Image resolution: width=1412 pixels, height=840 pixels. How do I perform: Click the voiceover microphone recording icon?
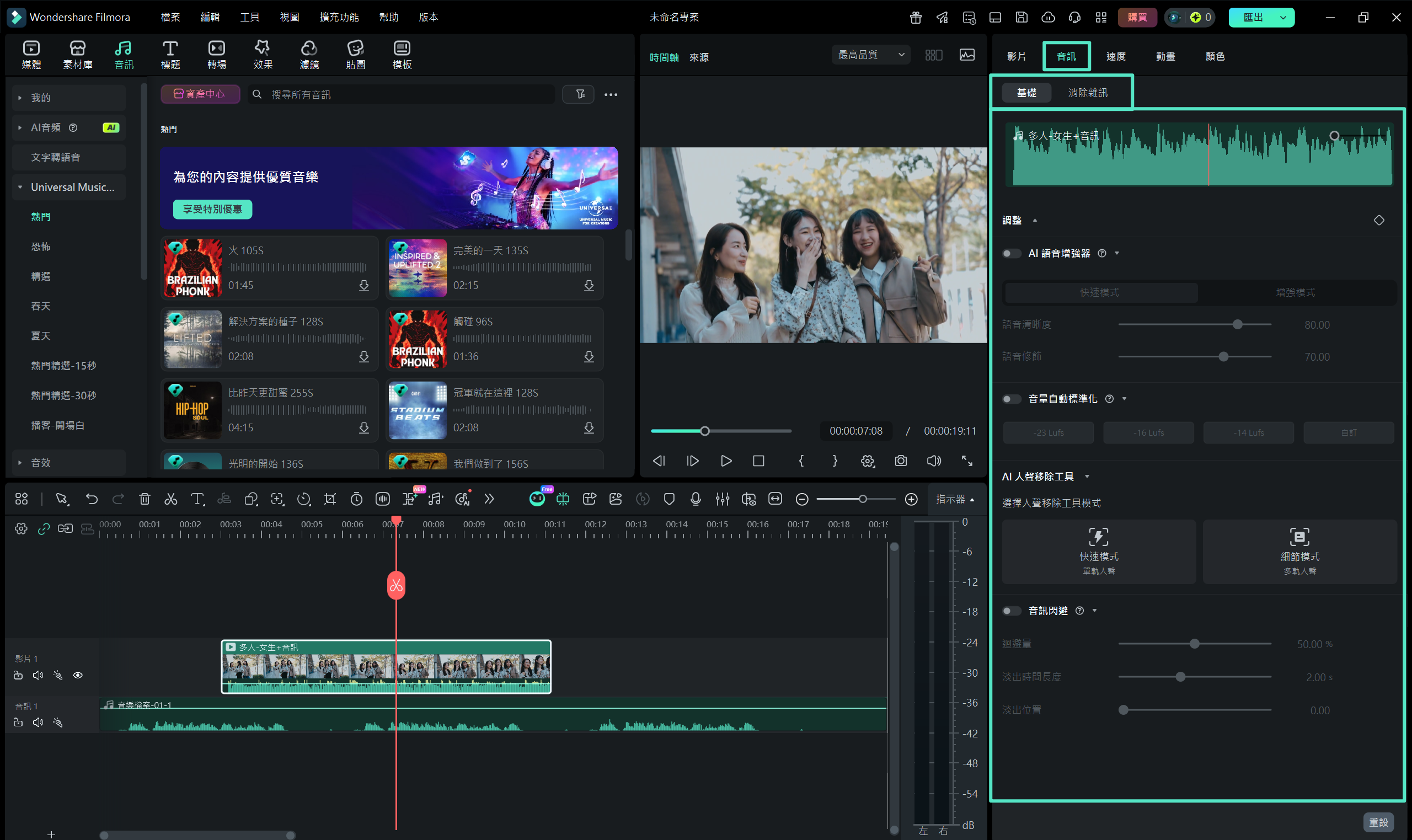point(696,499)
